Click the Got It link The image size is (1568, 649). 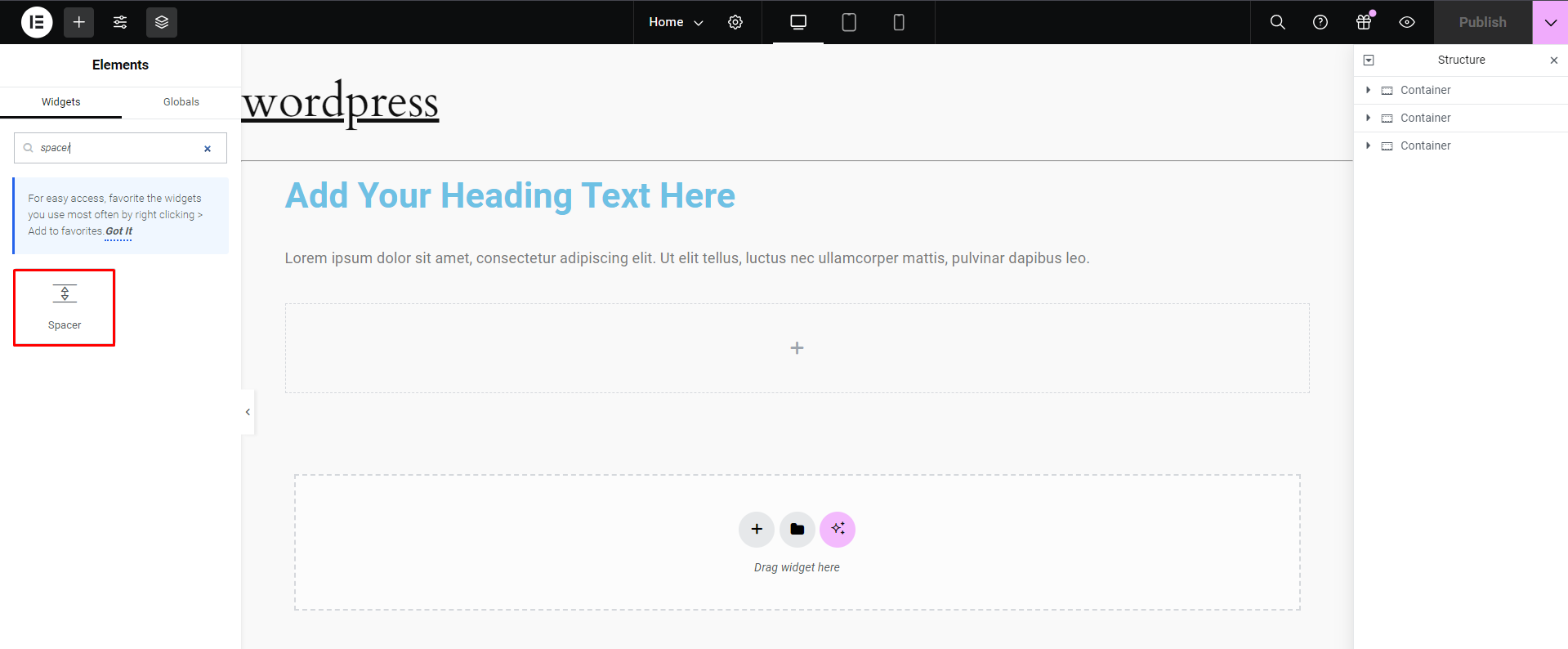pyautogui.click(x=118, y=231)
